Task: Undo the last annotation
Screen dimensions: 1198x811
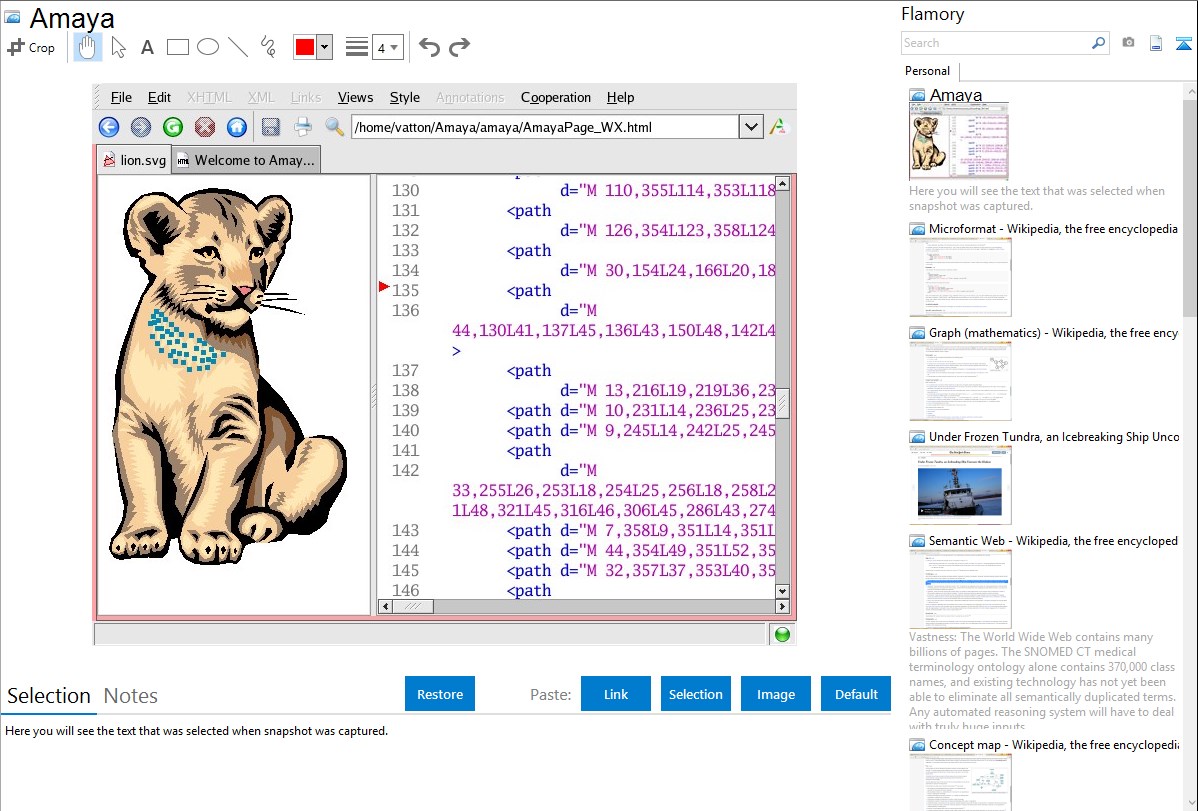Action: [429, 47]
